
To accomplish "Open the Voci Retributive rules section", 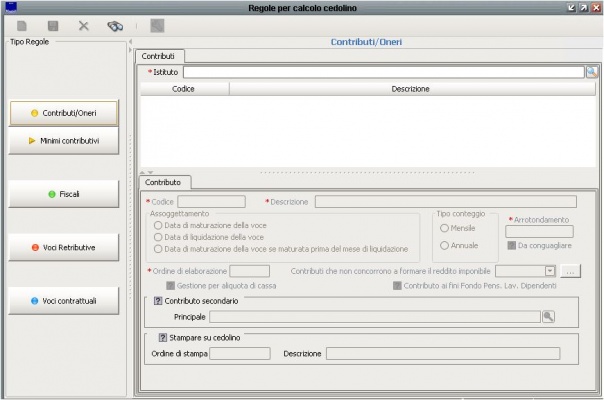I will 63,247.
